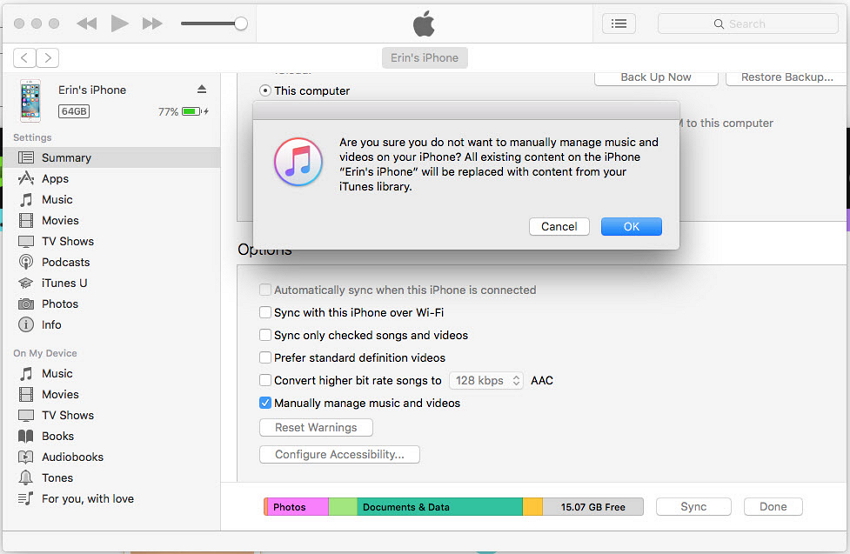The image size is (850, 554).
Task: Open Apps in the Settings sidebar
Action: coord(55,179)
